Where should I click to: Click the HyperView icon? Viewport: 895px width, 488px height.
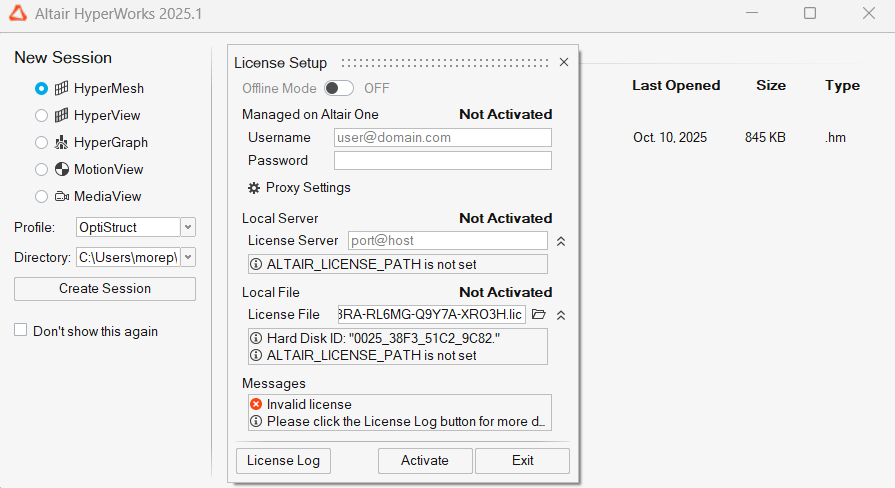[62, 115]
